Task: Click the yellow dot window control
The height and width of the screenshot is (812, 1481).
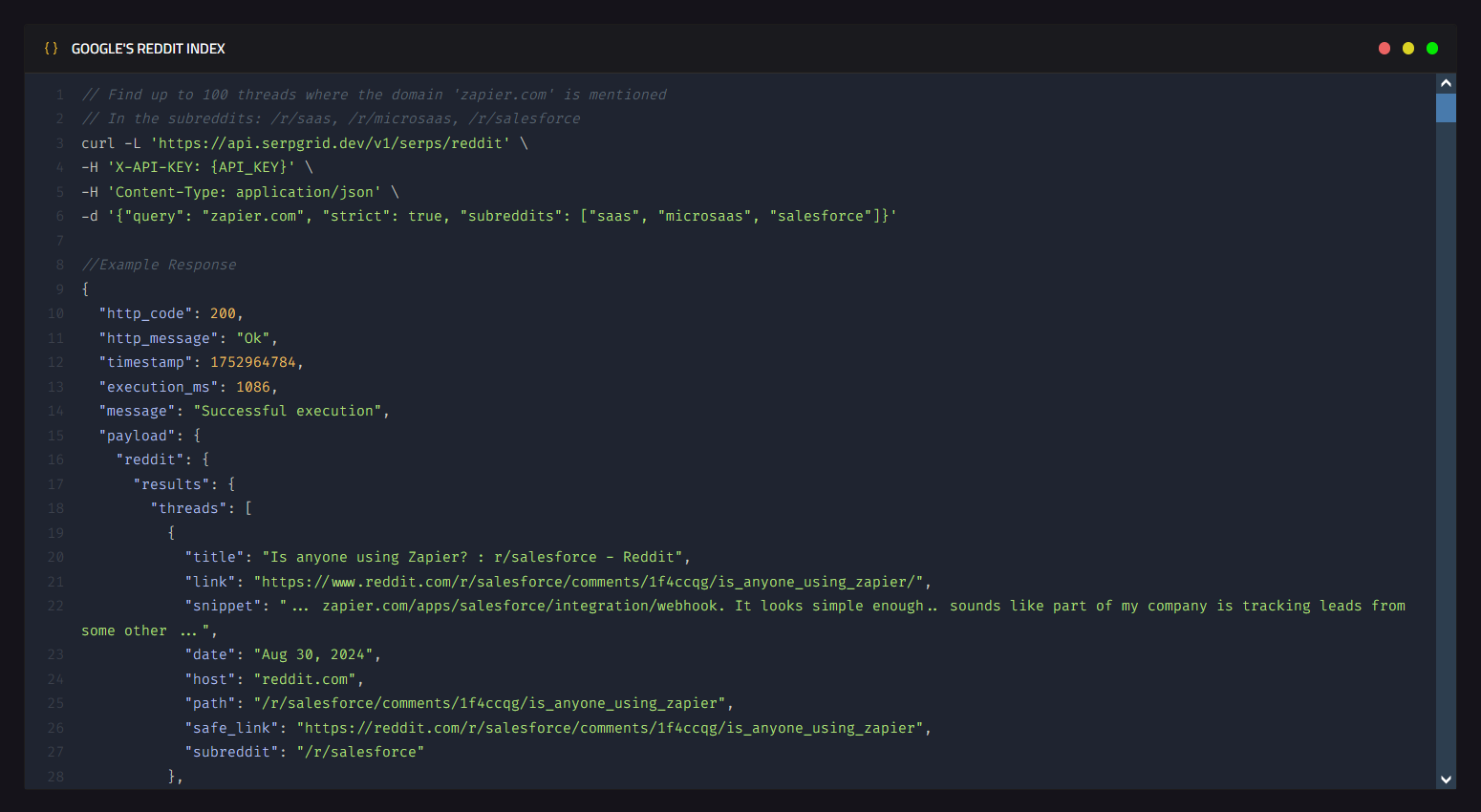Action: click(1407, 49)
